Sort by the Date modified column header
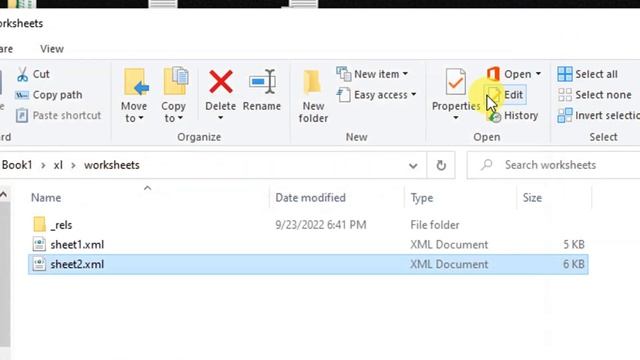640x360 pixels. [x=310, y=198]
